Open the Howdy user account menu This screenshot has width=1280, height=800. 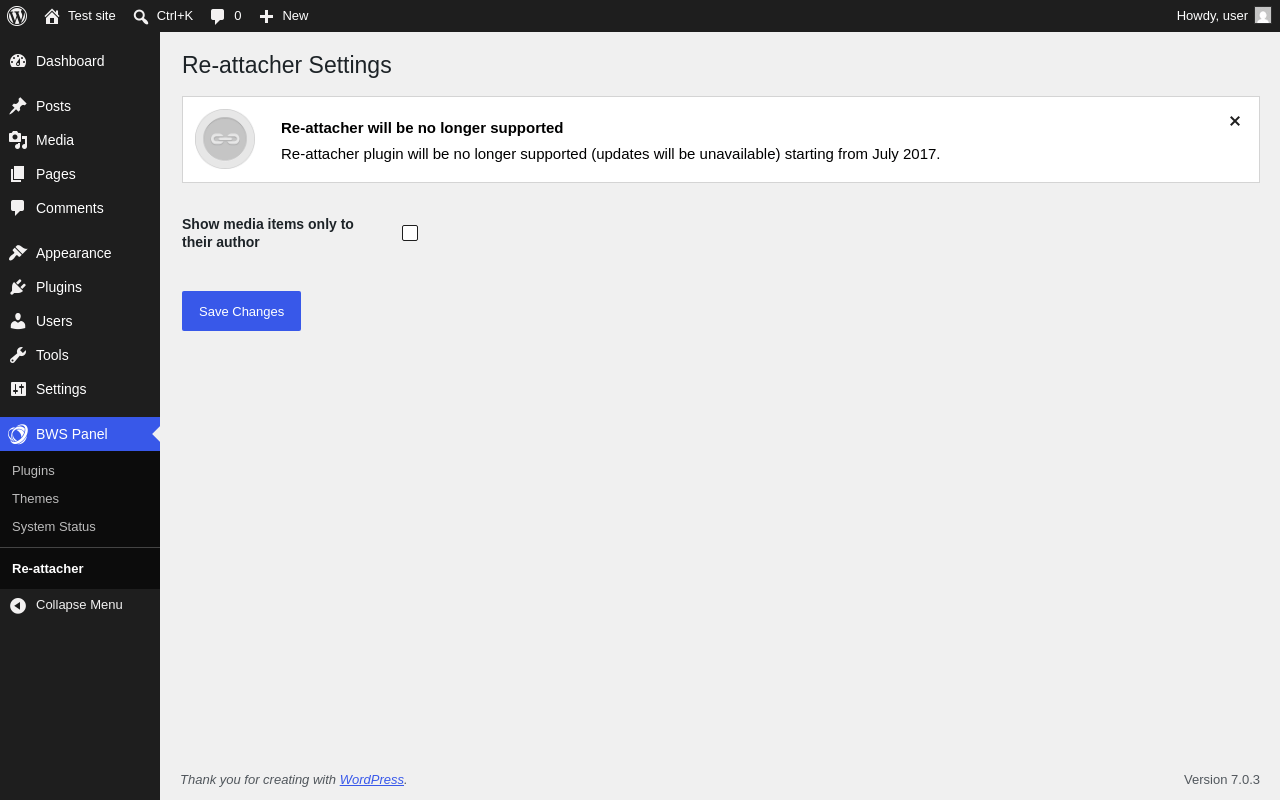[1224, 16]
